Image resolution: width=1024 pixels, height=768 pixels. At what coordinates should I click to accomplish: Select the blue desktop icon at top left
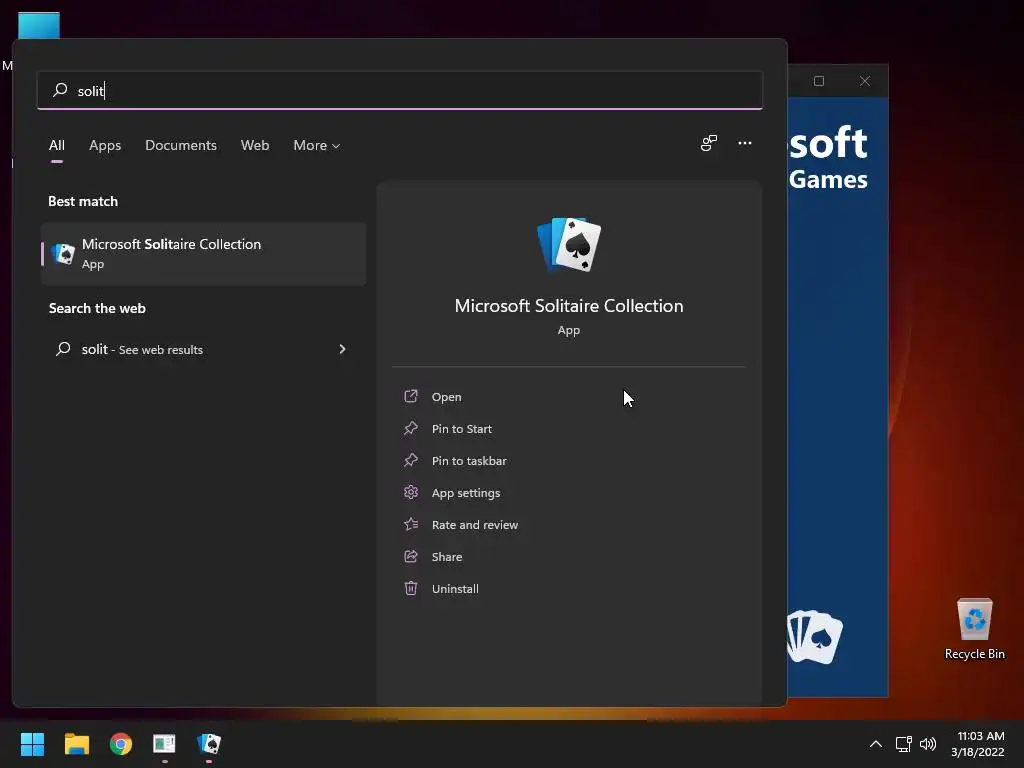pos(39,26)
